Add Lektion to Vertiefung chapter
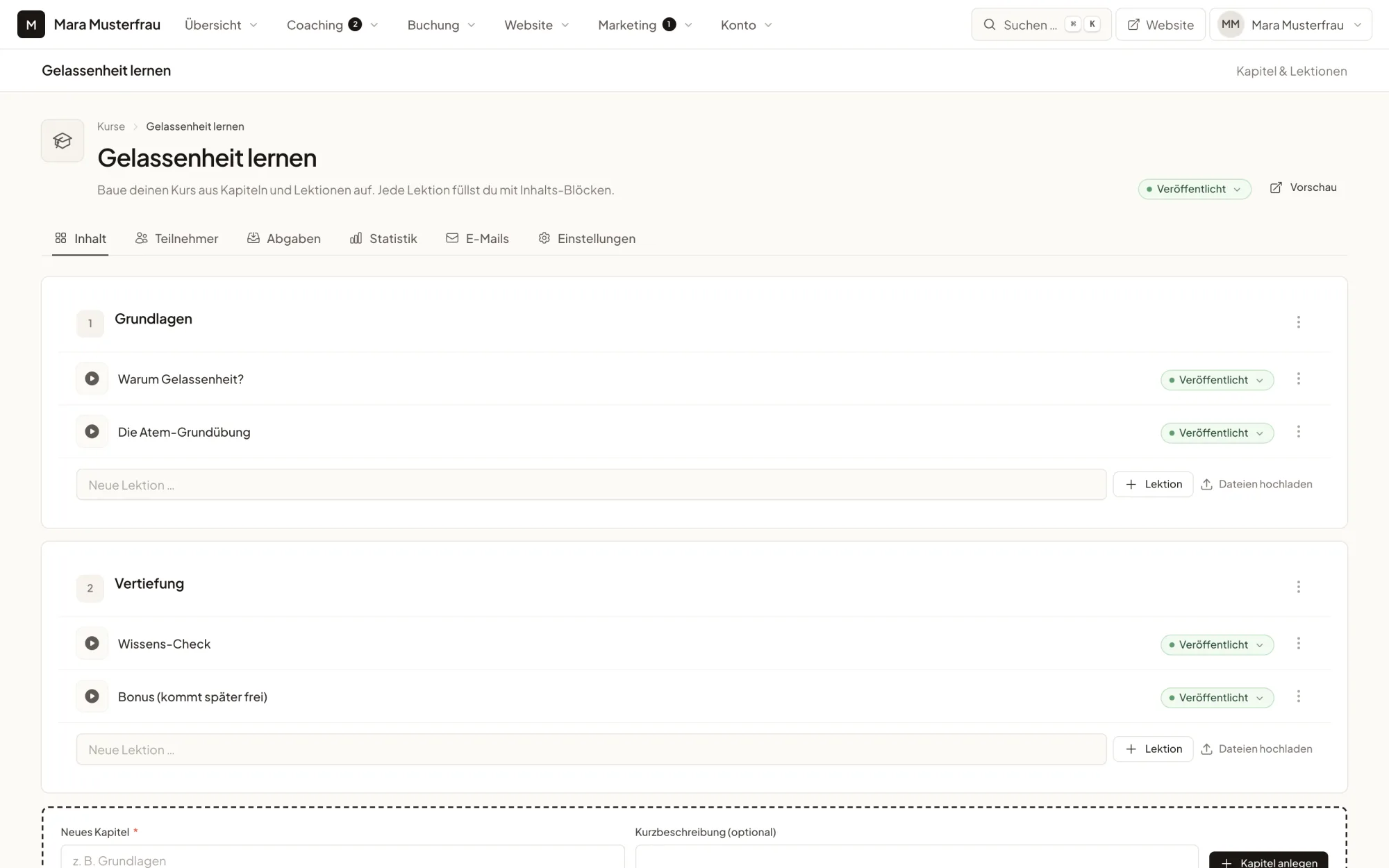The width and height of the screenshot is (1389, 868). point(1153,749)
